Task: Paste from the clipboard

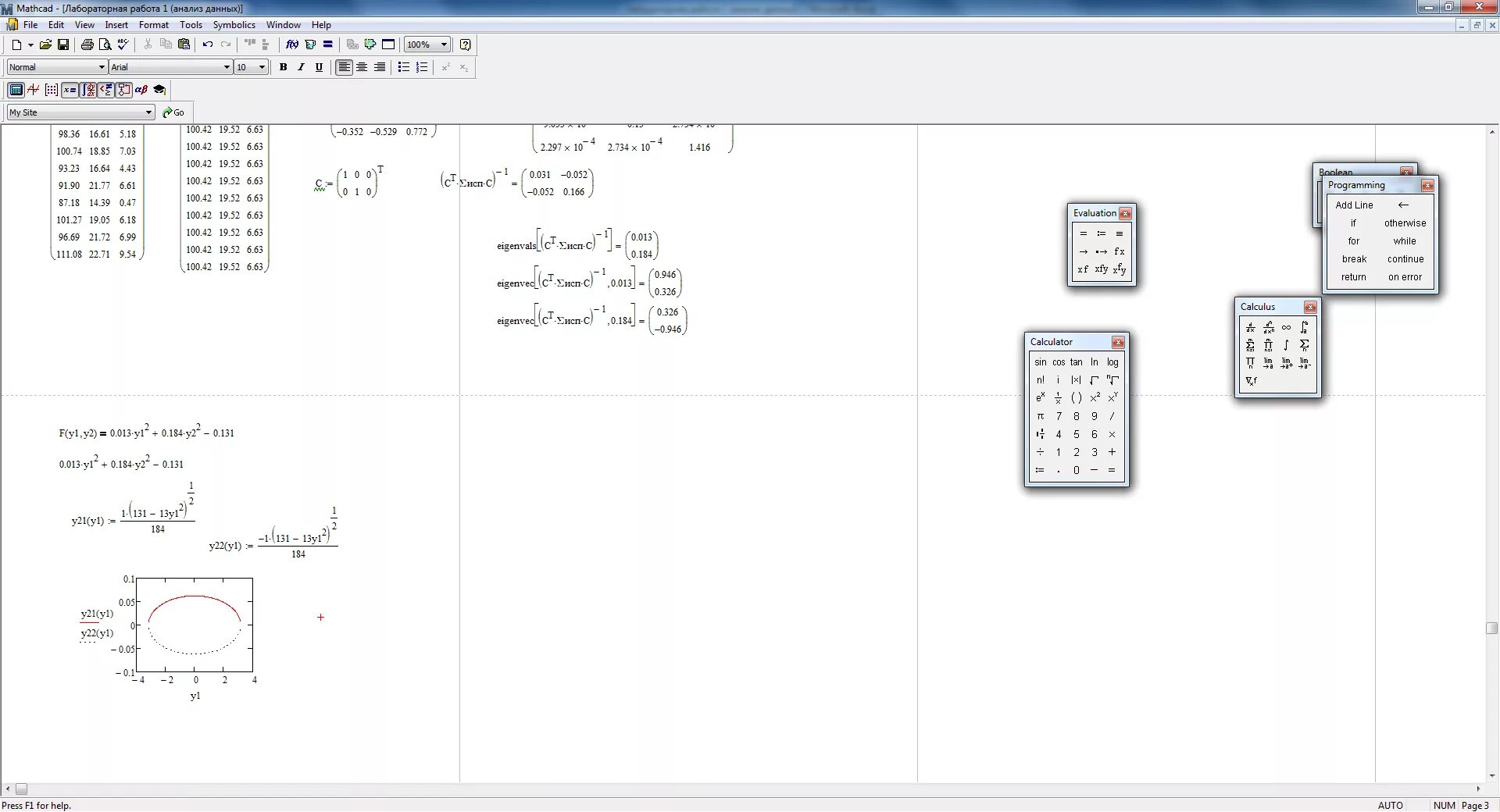Action: [184, 45]
